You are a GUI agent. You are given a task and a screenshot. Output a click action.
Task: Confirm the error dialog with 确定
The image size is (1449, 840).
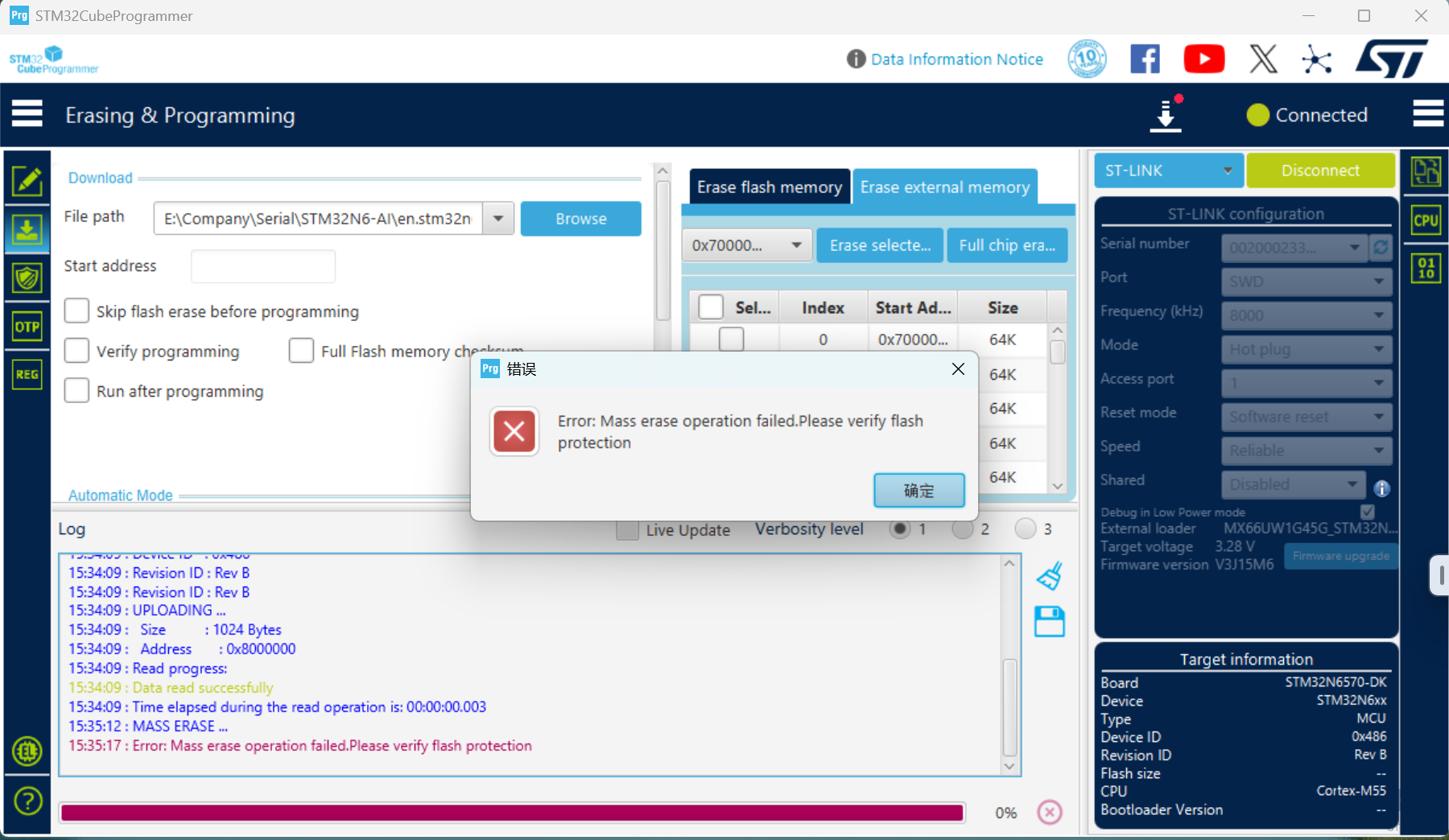click(x=919, y=490)
